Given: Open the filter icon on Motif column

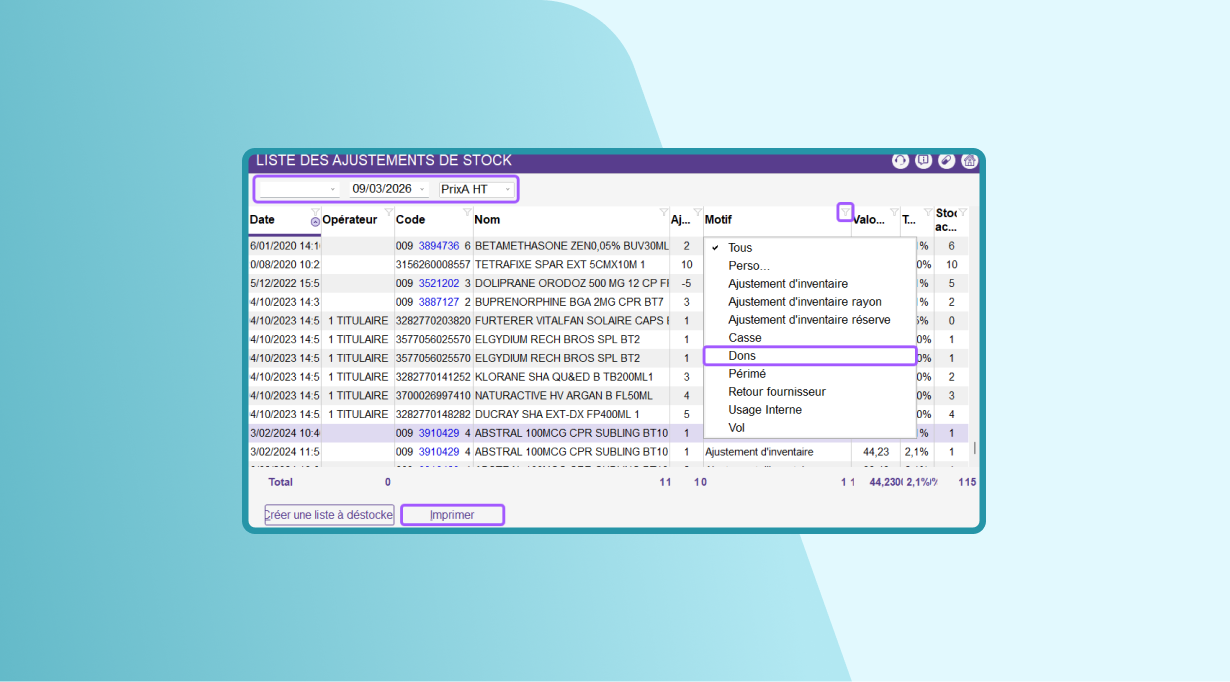Looking at the screenshot, I should [x=845, y=212].
